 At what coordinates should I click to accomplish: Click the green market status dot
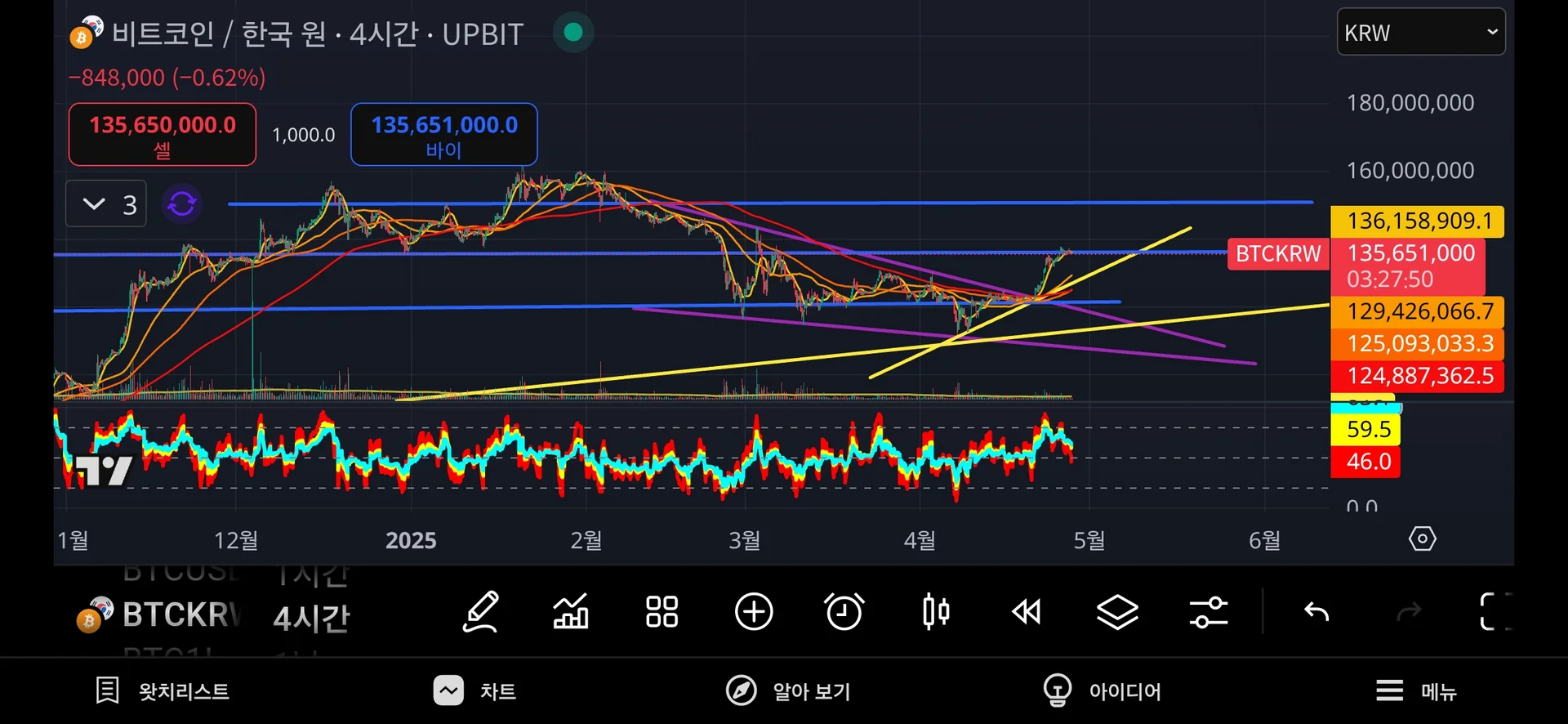(x=573, y=33)
